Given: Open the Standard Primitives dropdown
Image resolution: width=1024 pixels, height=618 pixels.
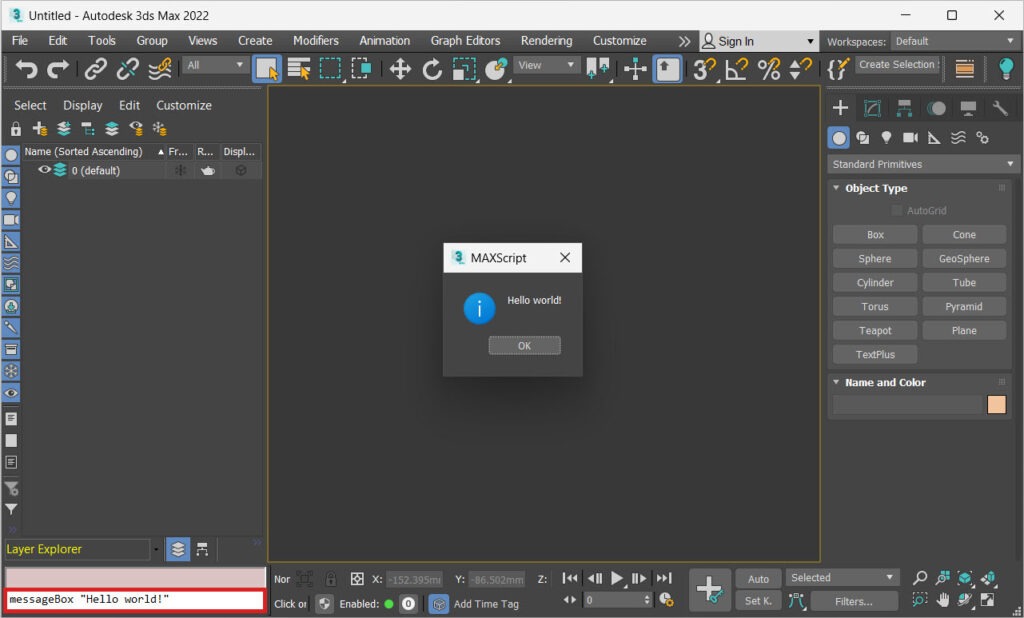Looking at the screenshot, I should pos(922,164).
